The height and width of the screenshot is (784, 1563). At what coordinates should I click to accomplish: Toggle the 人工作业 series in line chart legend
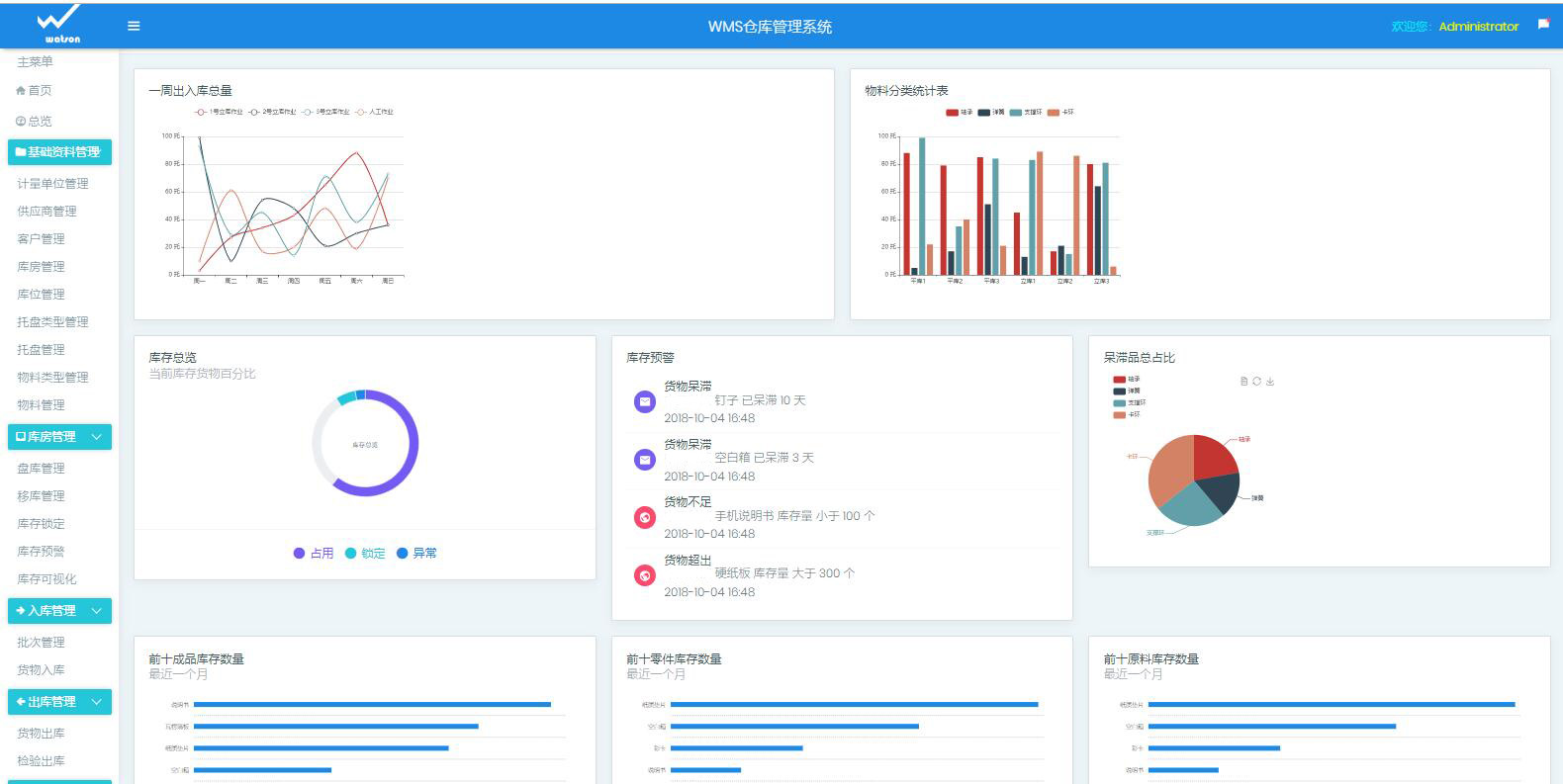point(374,112)
